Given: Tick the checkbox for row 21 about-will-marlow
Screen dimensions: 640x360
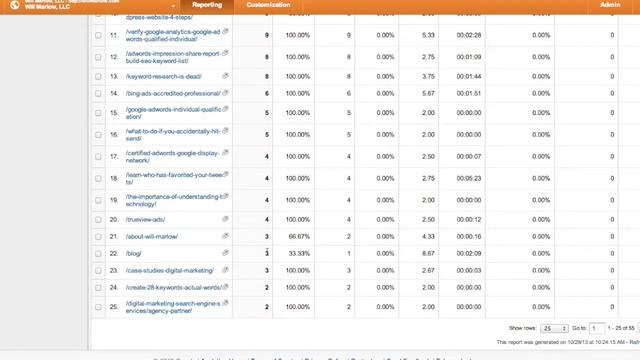Looking at the screenshot, I should coord(98,237).
